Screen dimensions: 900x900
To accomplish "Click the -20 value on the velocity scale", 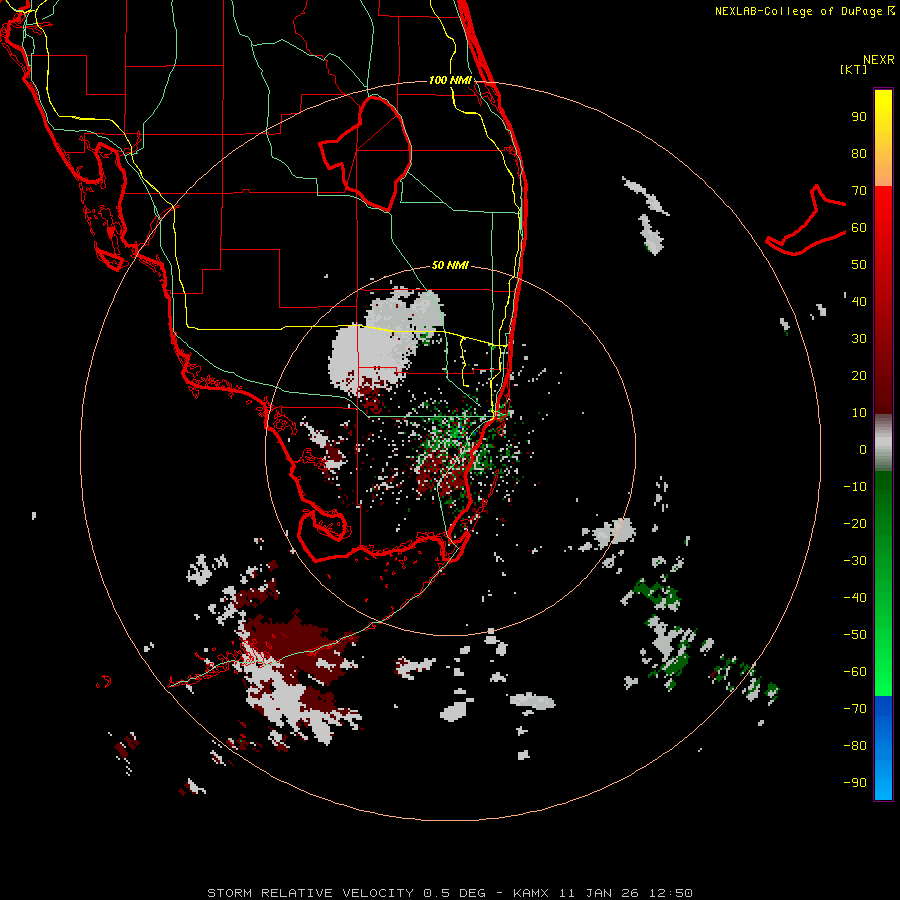I will point(855,524).
